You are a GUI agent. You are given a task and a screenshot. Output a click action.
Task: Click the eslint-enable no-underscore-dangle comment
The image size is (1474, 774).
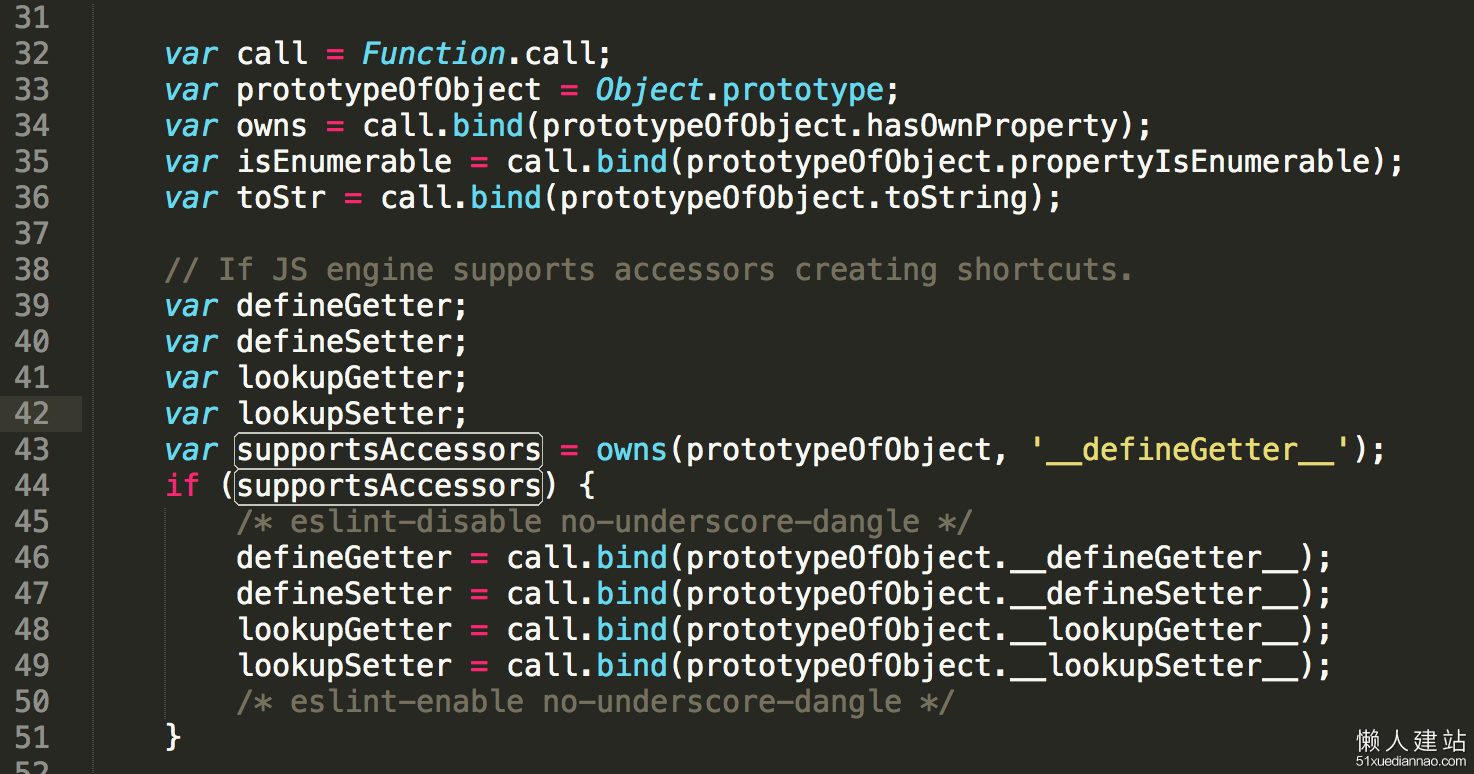(x=595, y=702)
